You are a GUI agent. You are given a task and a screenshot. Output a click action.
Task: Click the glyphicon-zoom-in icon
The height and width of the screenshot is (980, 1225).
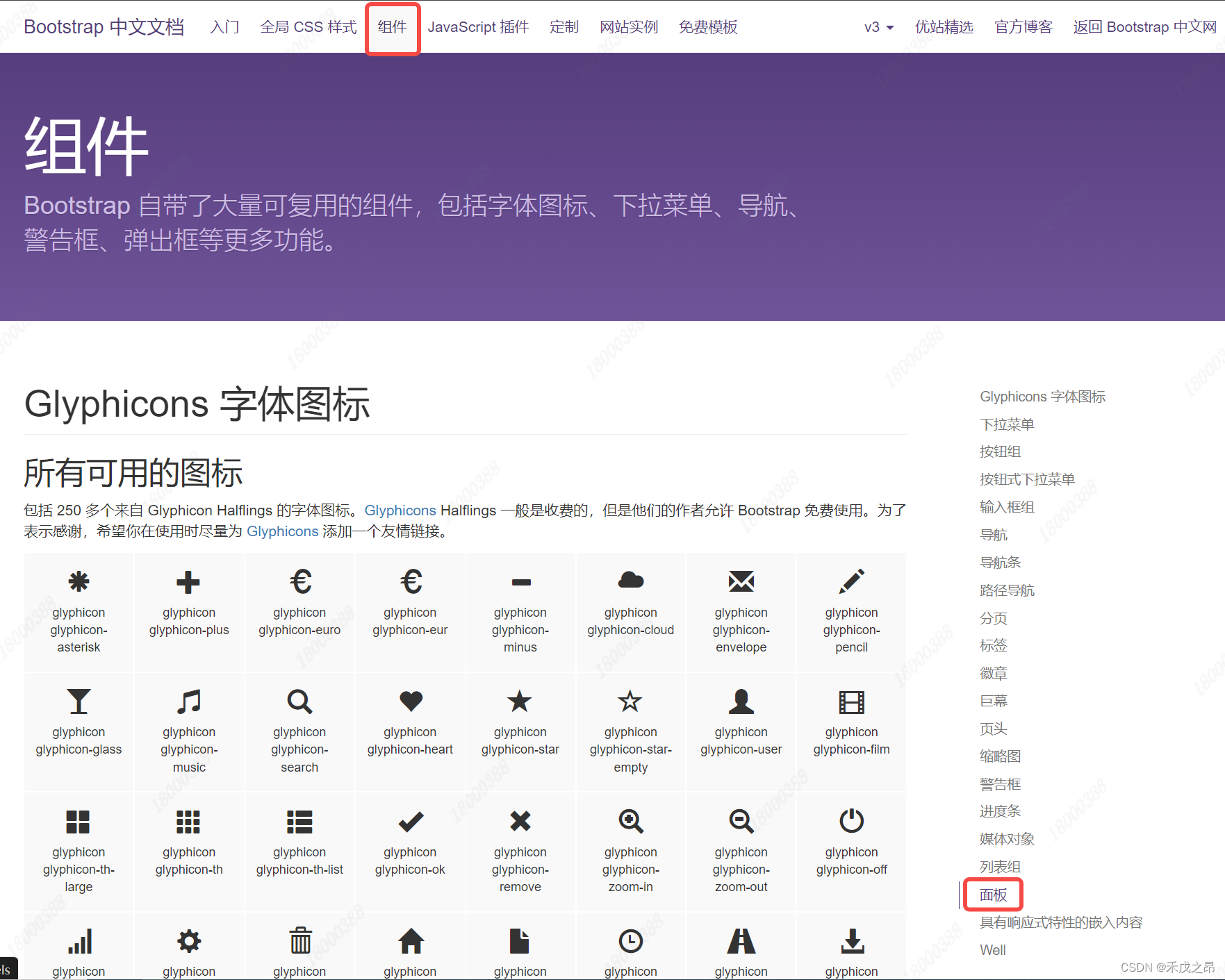(x=631, y=822)
